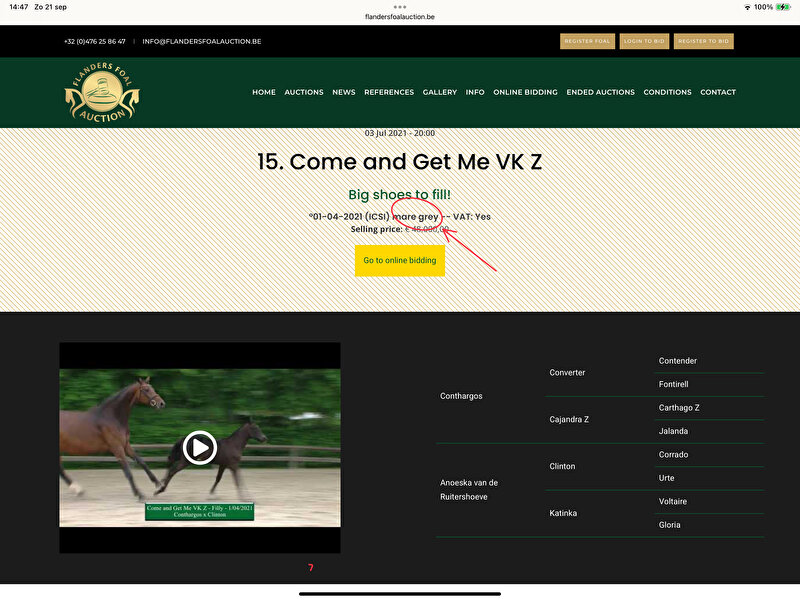Tap the three-dot multitasking icon
This screenshot has width=800, height=600.
pos(400,7)
